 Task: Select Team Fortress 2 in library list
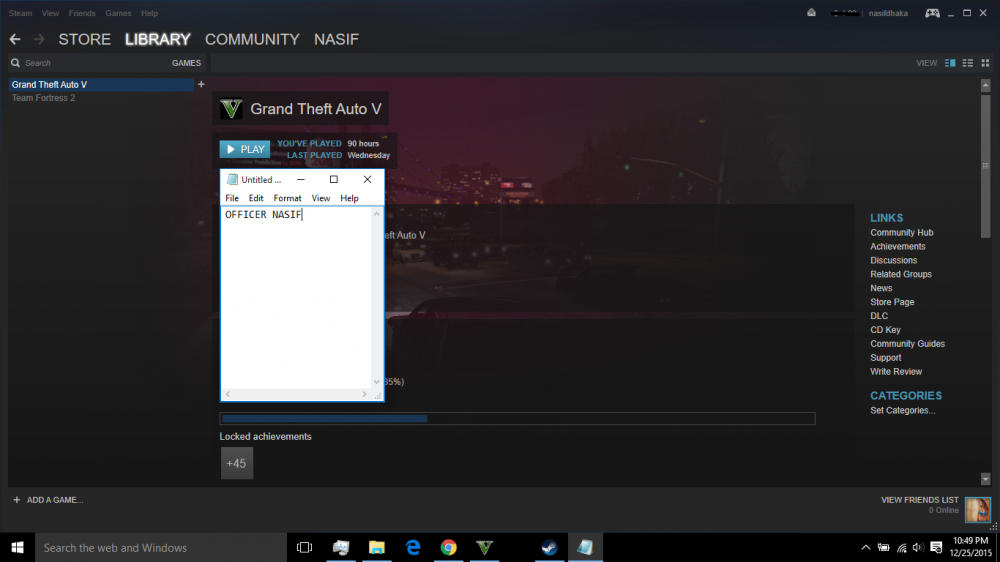43,98
